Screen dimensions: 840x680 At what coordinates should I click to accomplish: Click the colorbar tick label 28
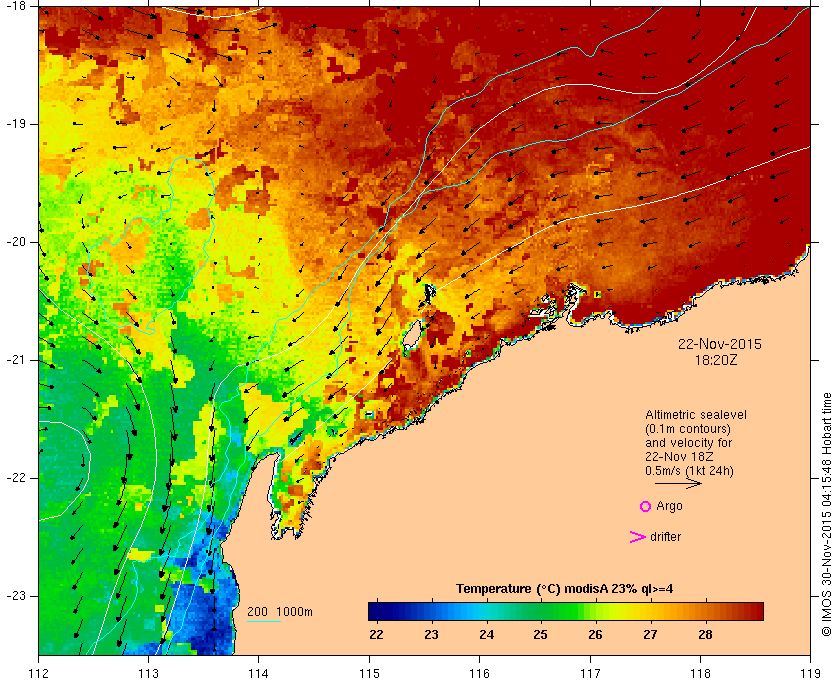[x=706, y=635]
